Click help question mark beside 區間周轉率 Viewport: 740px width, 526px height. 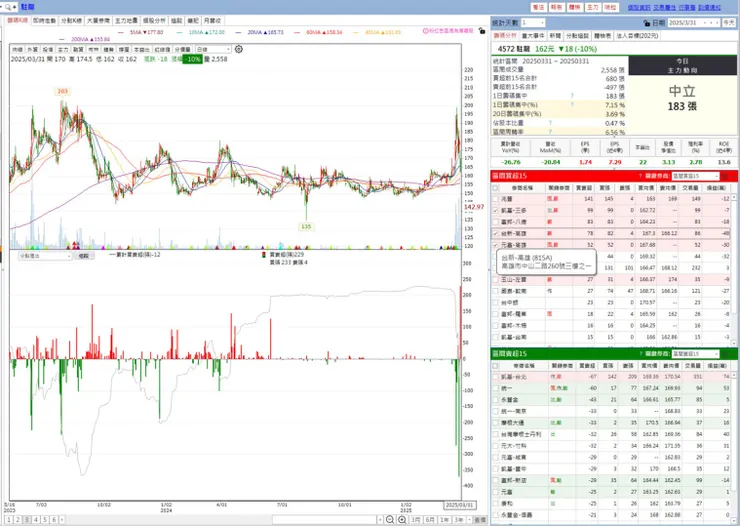tap(550, 132)
